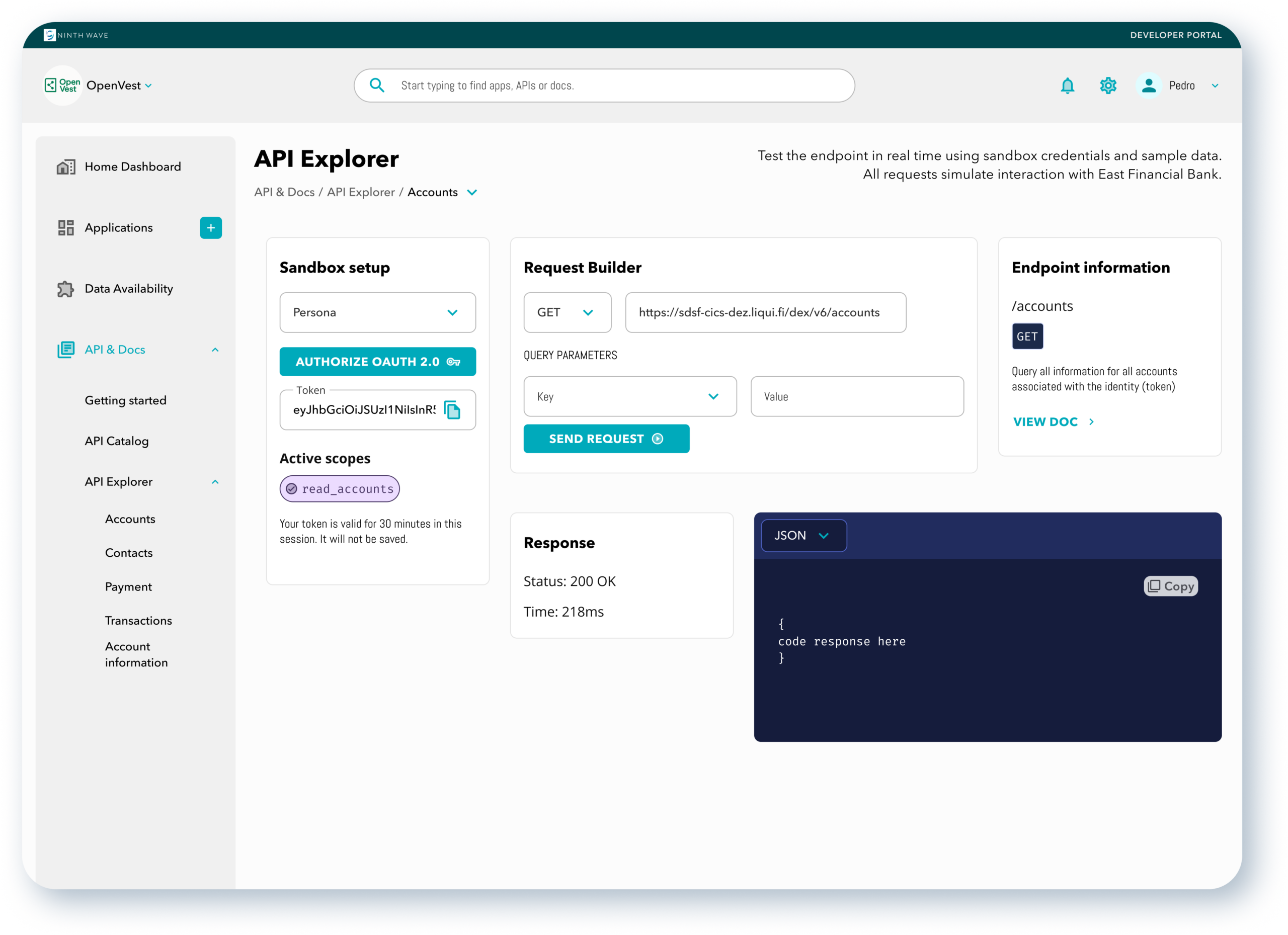Screen dimensions: 1288x935
Task: Open settings via the gear icon
Action: 1107,86
